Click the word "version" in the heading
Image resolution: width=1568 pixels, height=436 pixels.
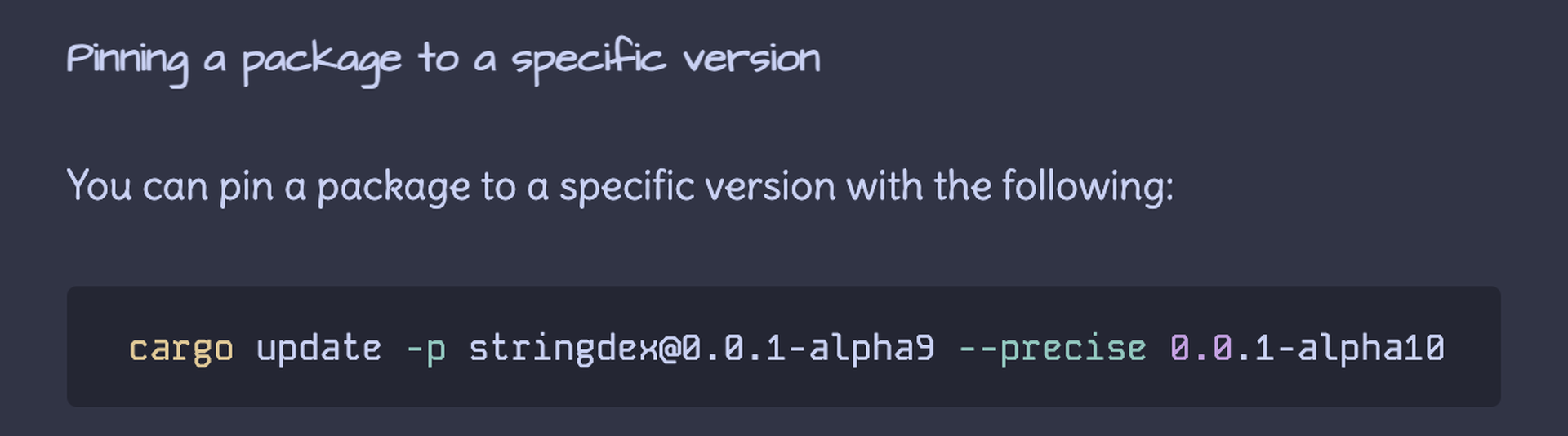click(x=751, y=59)
